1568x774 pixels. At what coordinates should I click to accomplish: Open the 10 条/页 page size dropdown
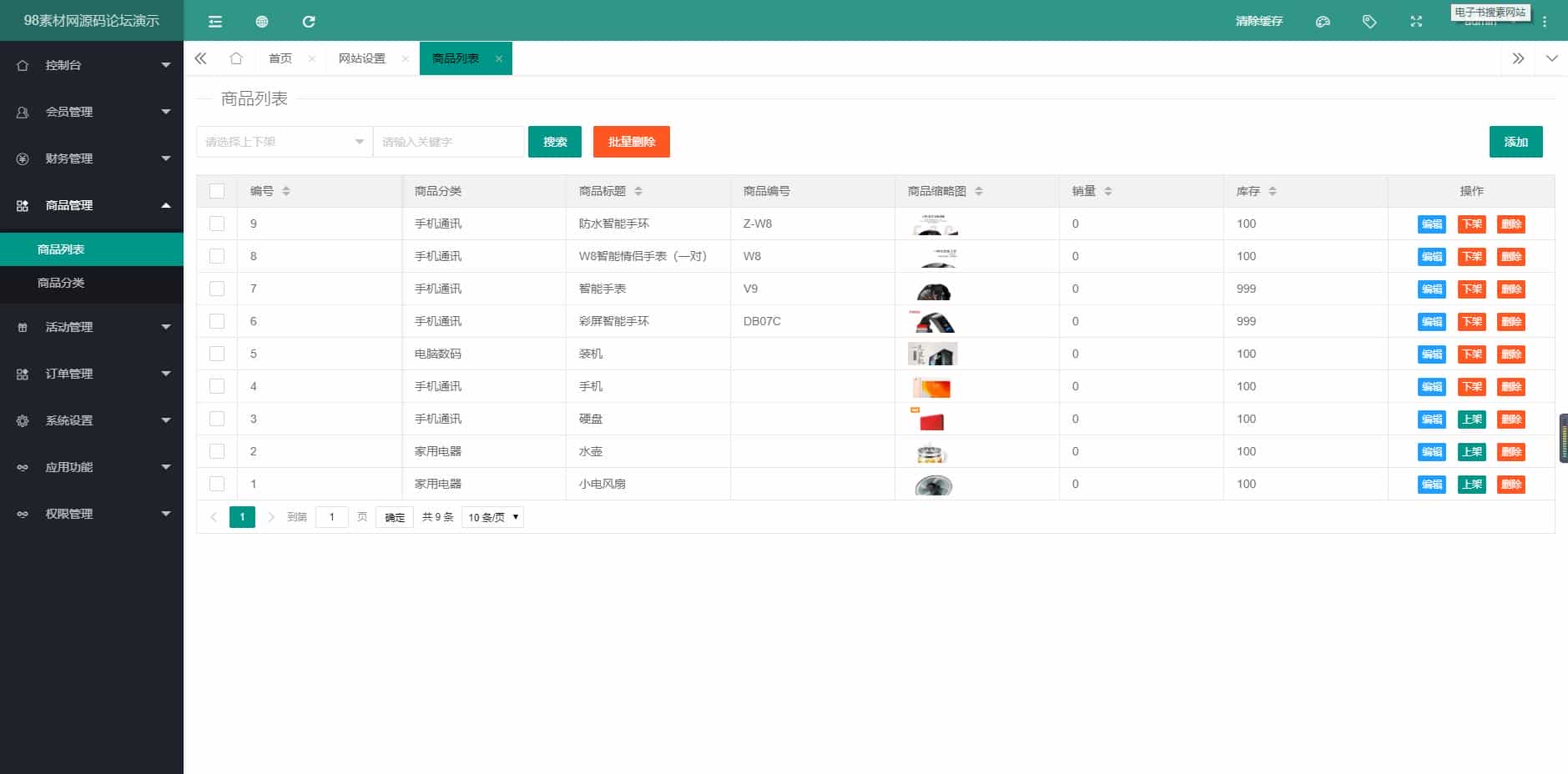pos(492,517)
